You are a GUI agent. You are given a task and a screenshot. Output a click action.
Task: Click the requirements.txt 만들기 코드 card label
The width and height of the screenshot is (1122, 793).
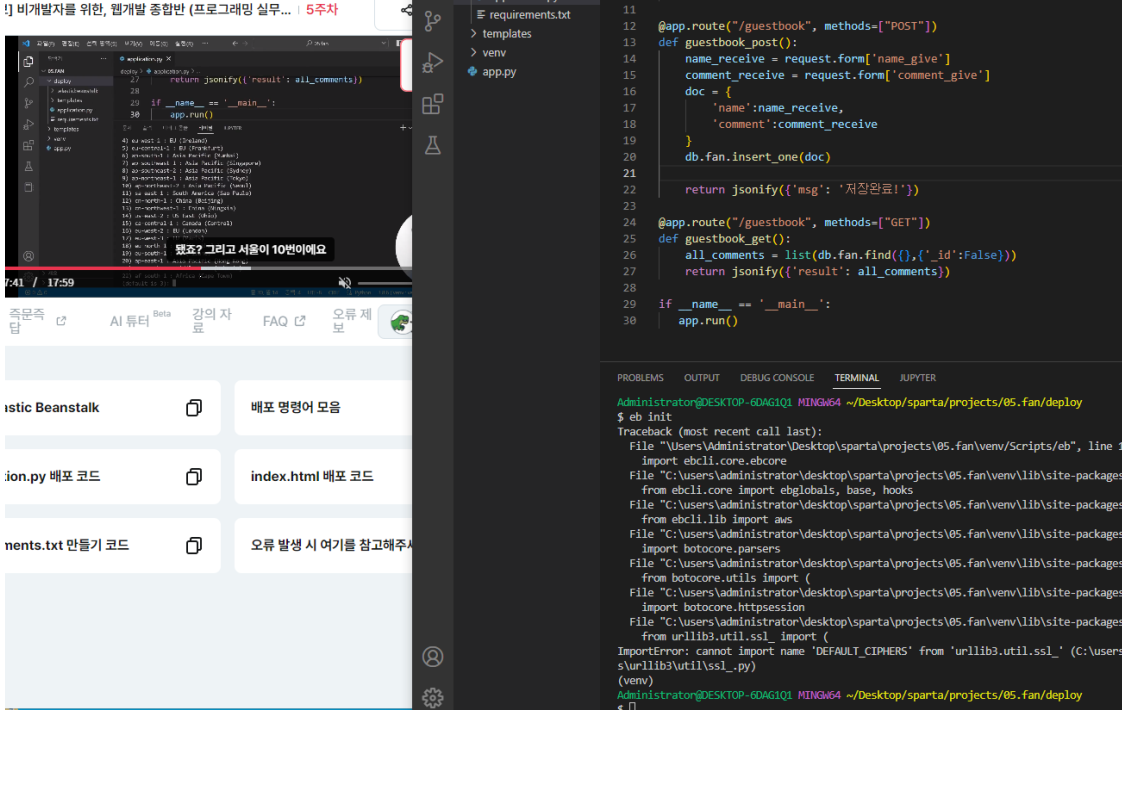pos(67,545)
